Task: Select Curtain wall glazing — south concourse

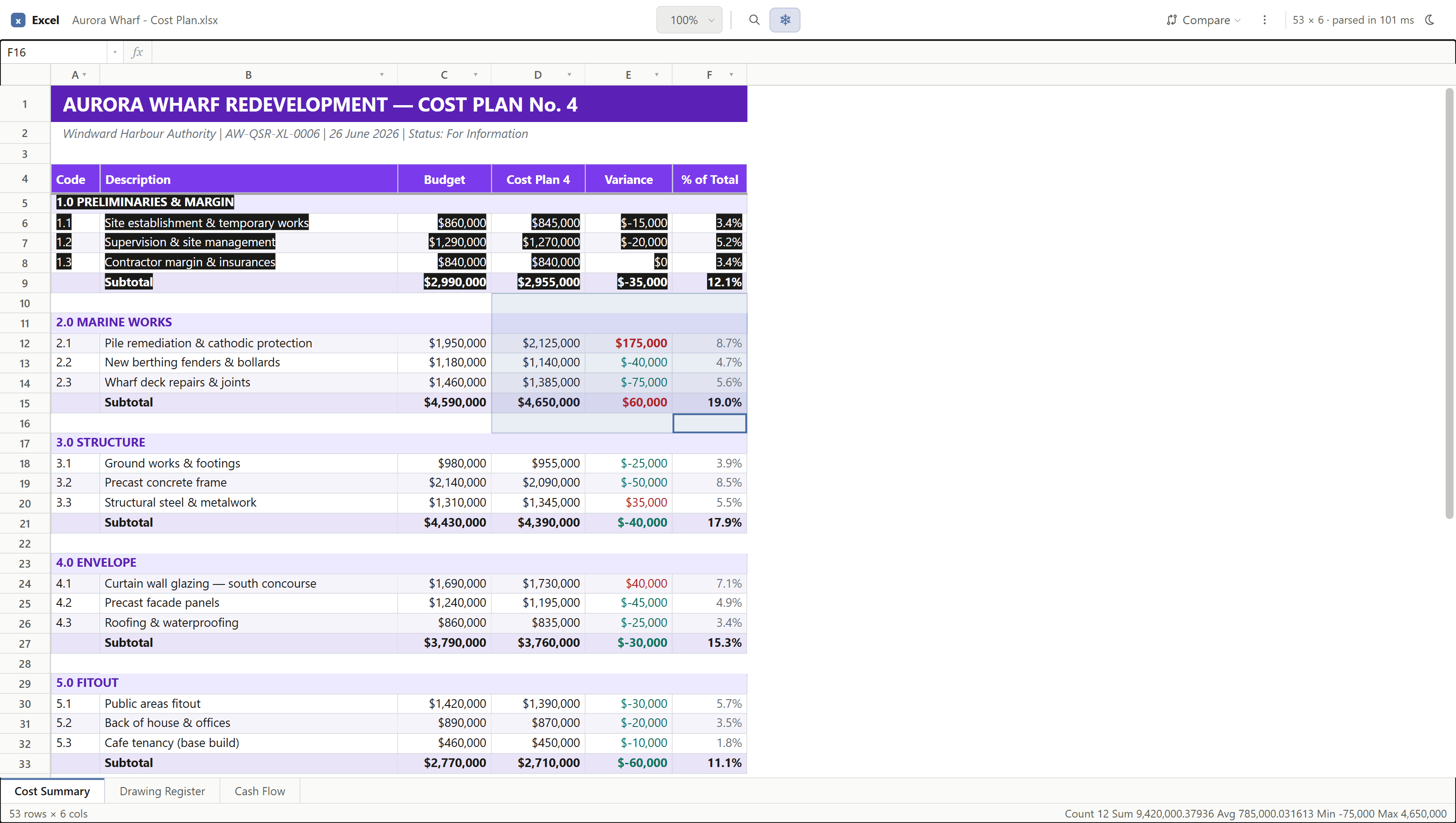Action: 248,584
